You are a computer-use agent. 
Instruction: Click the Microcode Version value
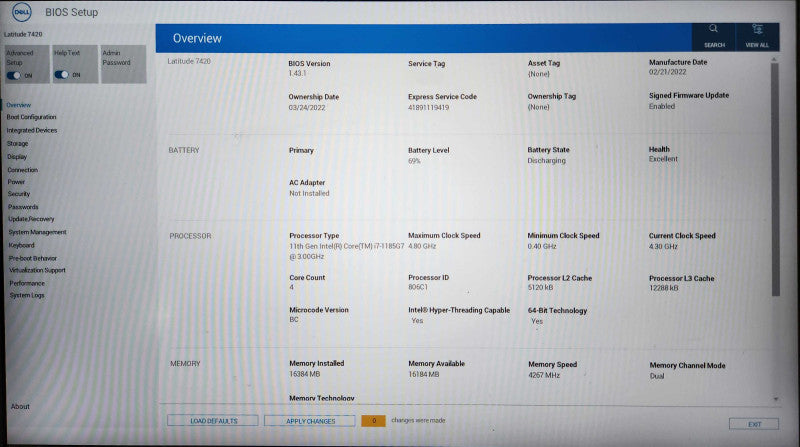click(x=294, y=320)
